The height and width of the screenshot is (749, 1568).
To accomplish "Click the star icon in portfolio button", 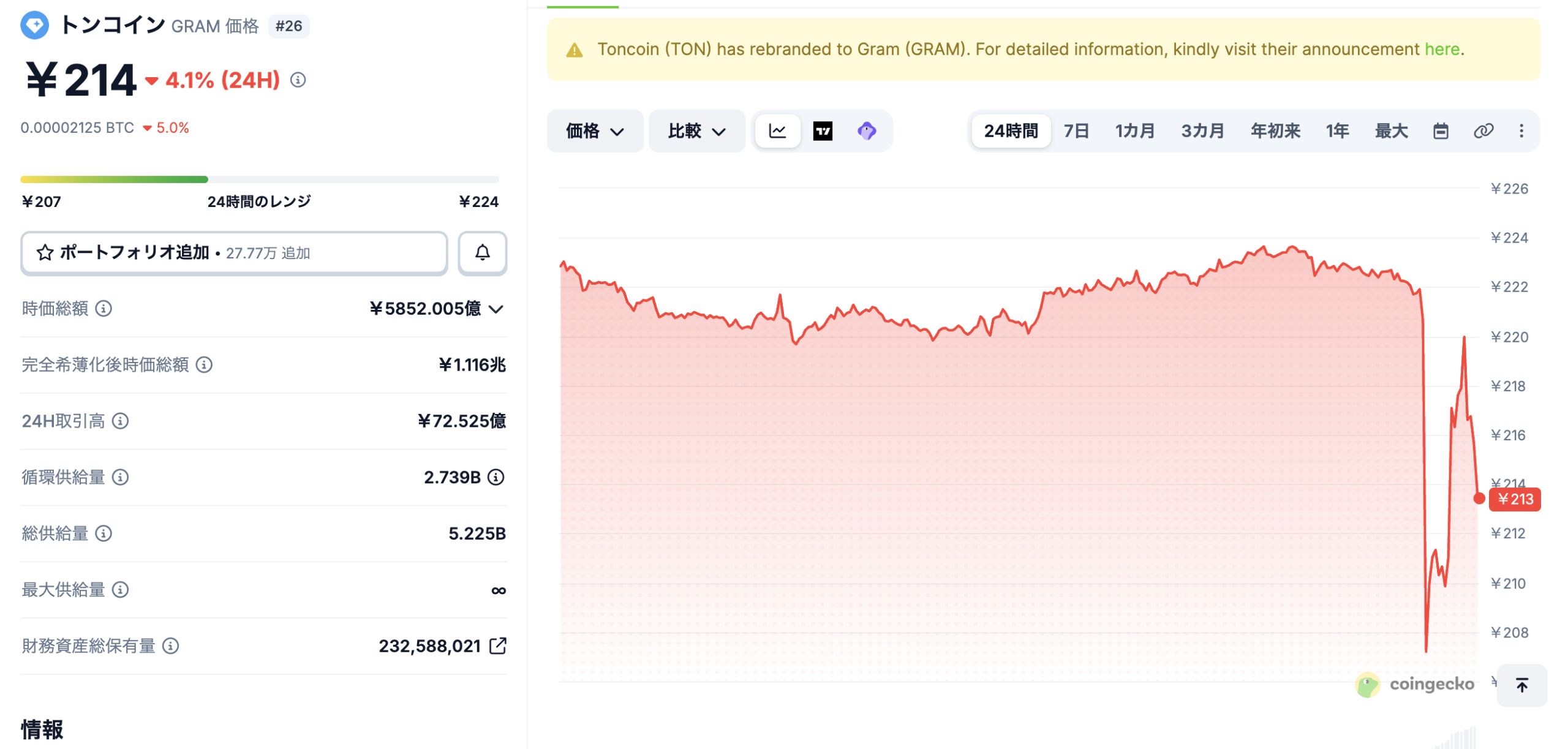I will [x=45, y=253].
